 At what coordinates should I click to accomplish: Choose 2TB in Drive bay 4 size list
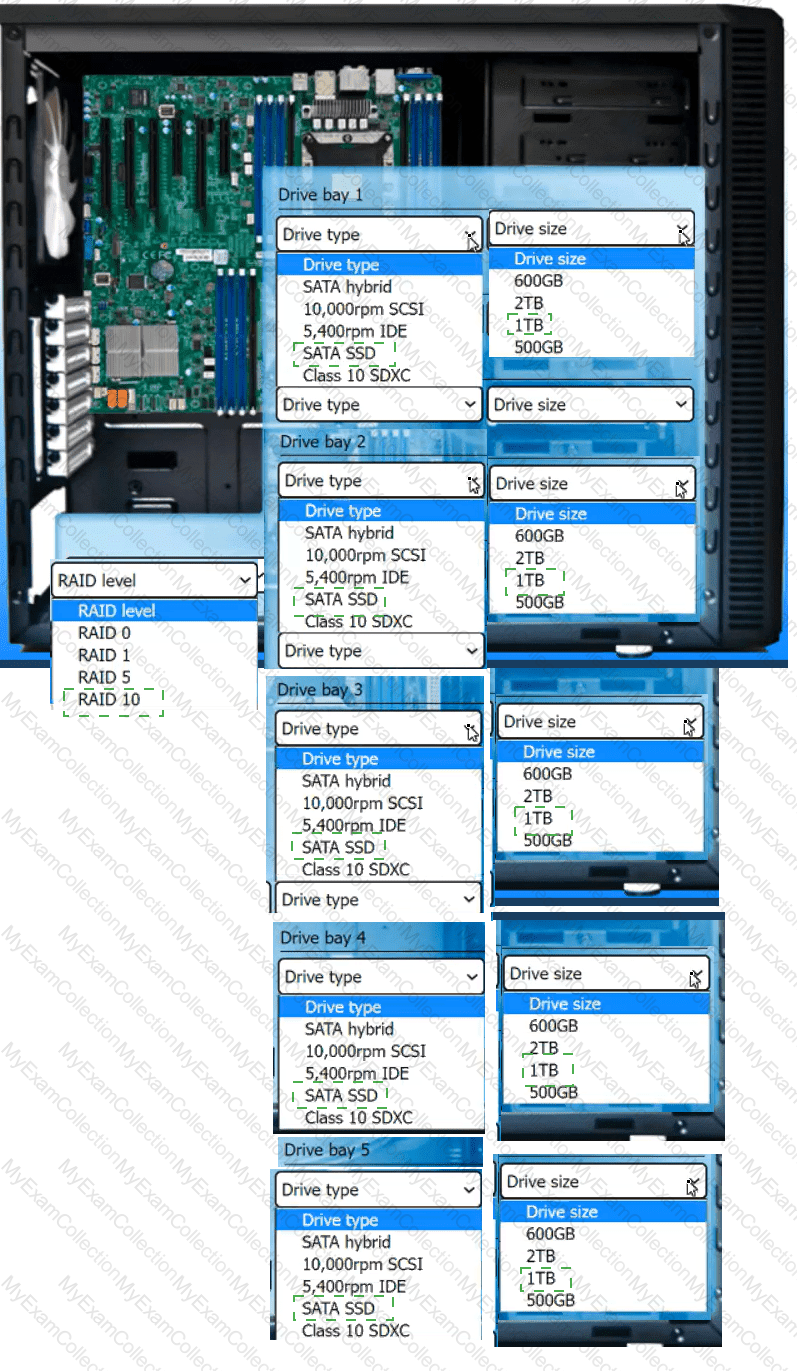point(543,1048)
